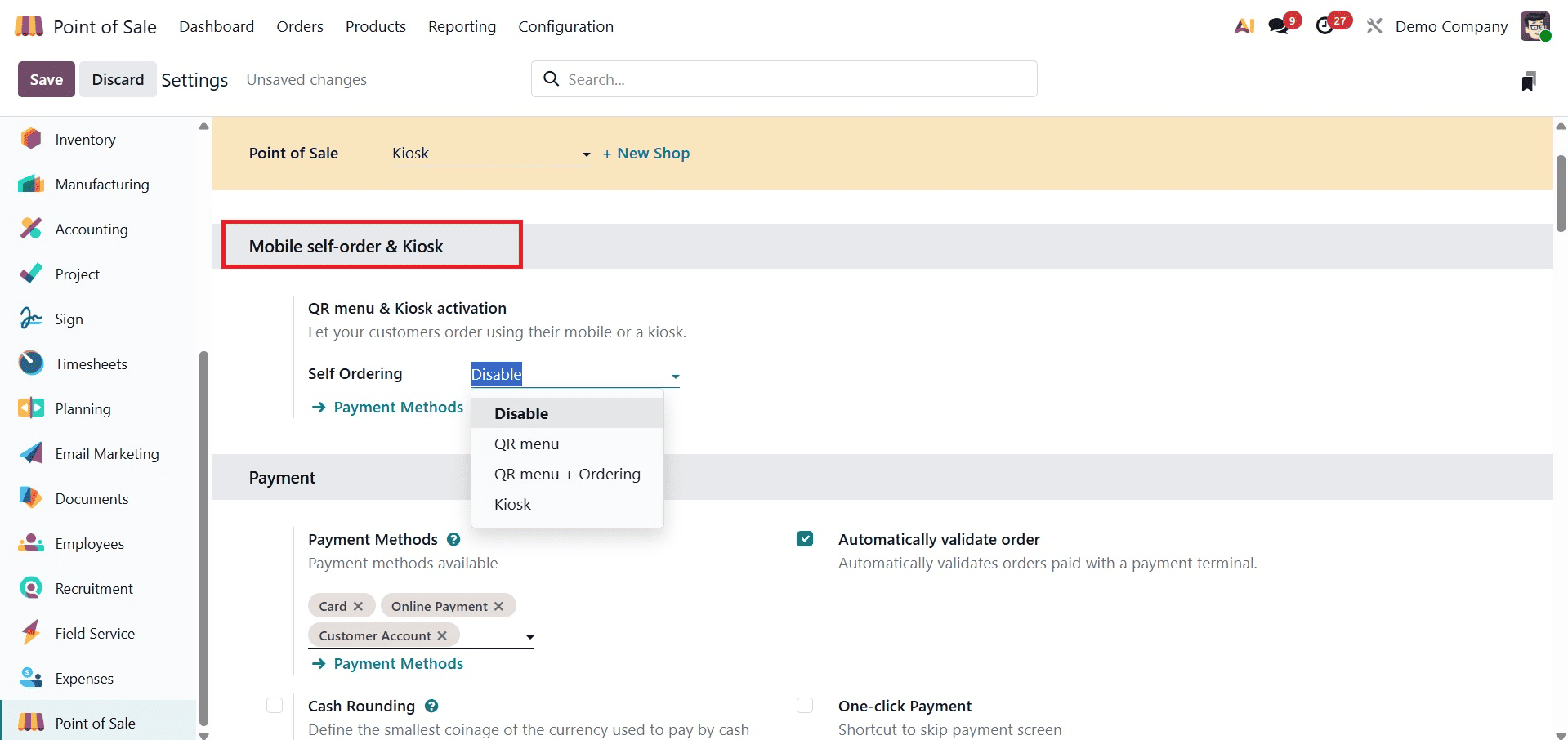This screenshot has height=740, width=1568.
Task: Click the bookmark icon near the search bar
Action: [1529, 79]
